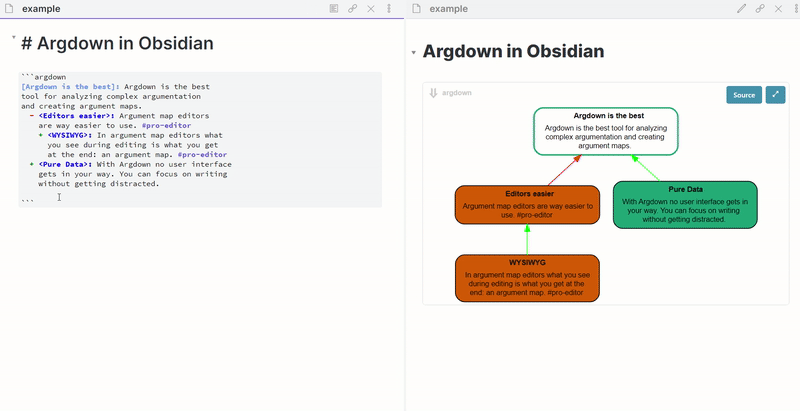Viewport: 800px width, 411px height.
Task: Collapse the heading in editor pane
Action: 14,37
